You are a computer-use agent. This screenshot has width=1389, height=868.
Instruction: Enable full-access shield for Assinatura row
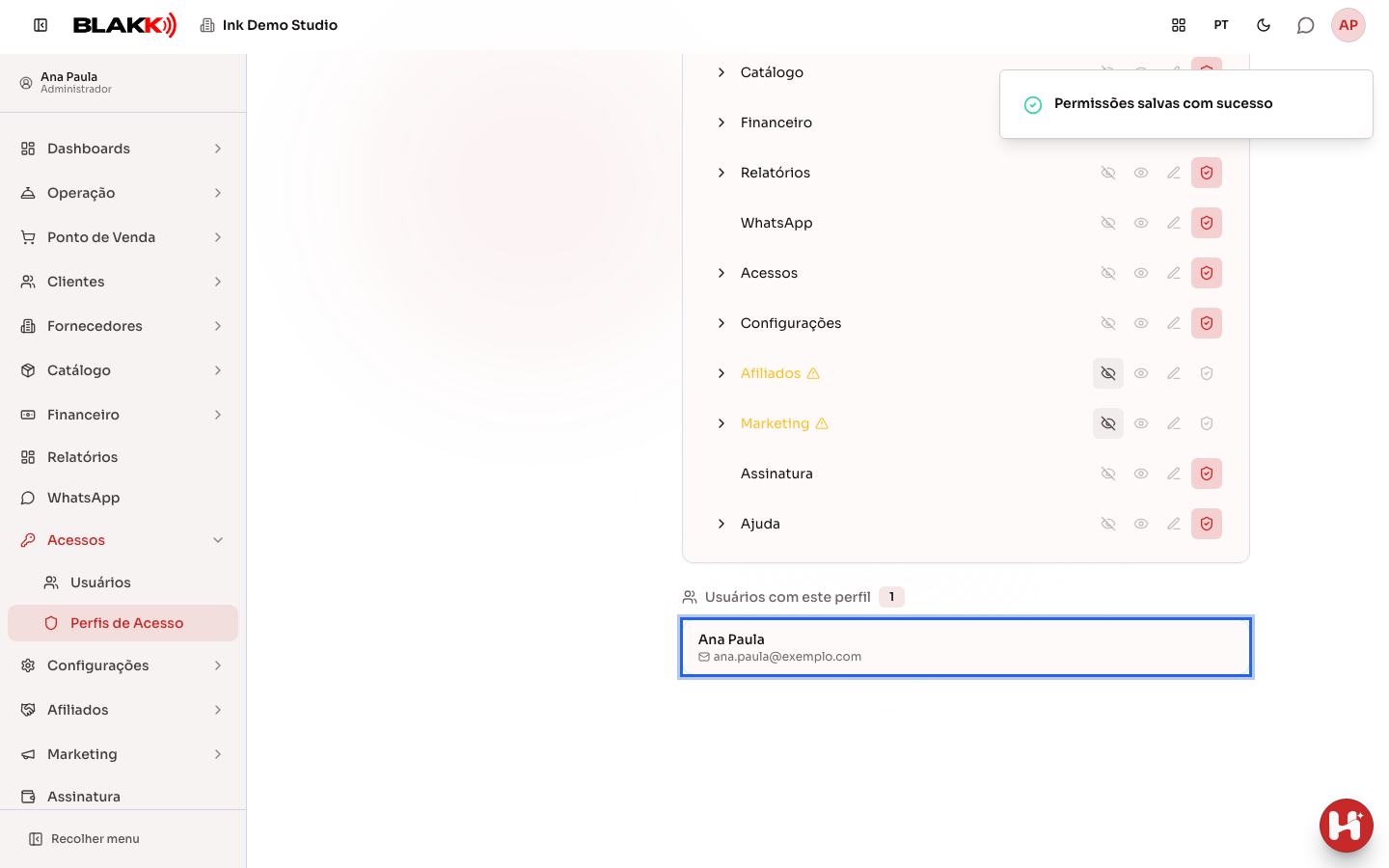pyautogui.click(x=1207, y=474)
